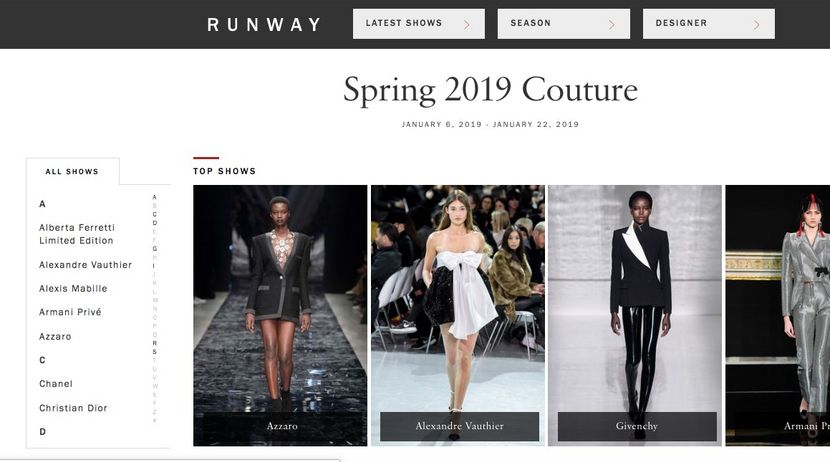This screenshot has height=462, width=830.
Task: Jump to letter G in alphabet index
Action: click(x=155, y=249)
